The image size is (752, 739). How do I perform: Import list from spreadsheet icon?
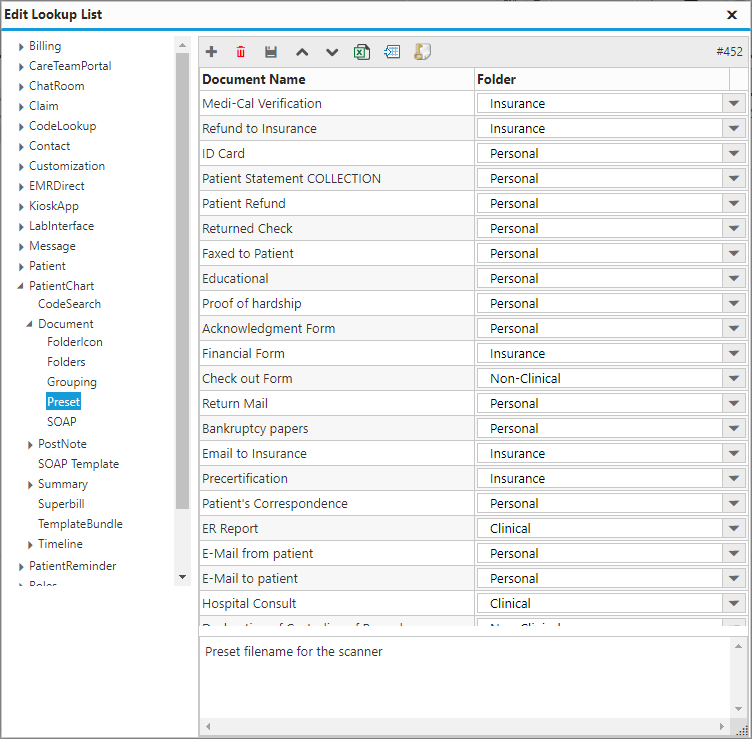click(392, 52)
